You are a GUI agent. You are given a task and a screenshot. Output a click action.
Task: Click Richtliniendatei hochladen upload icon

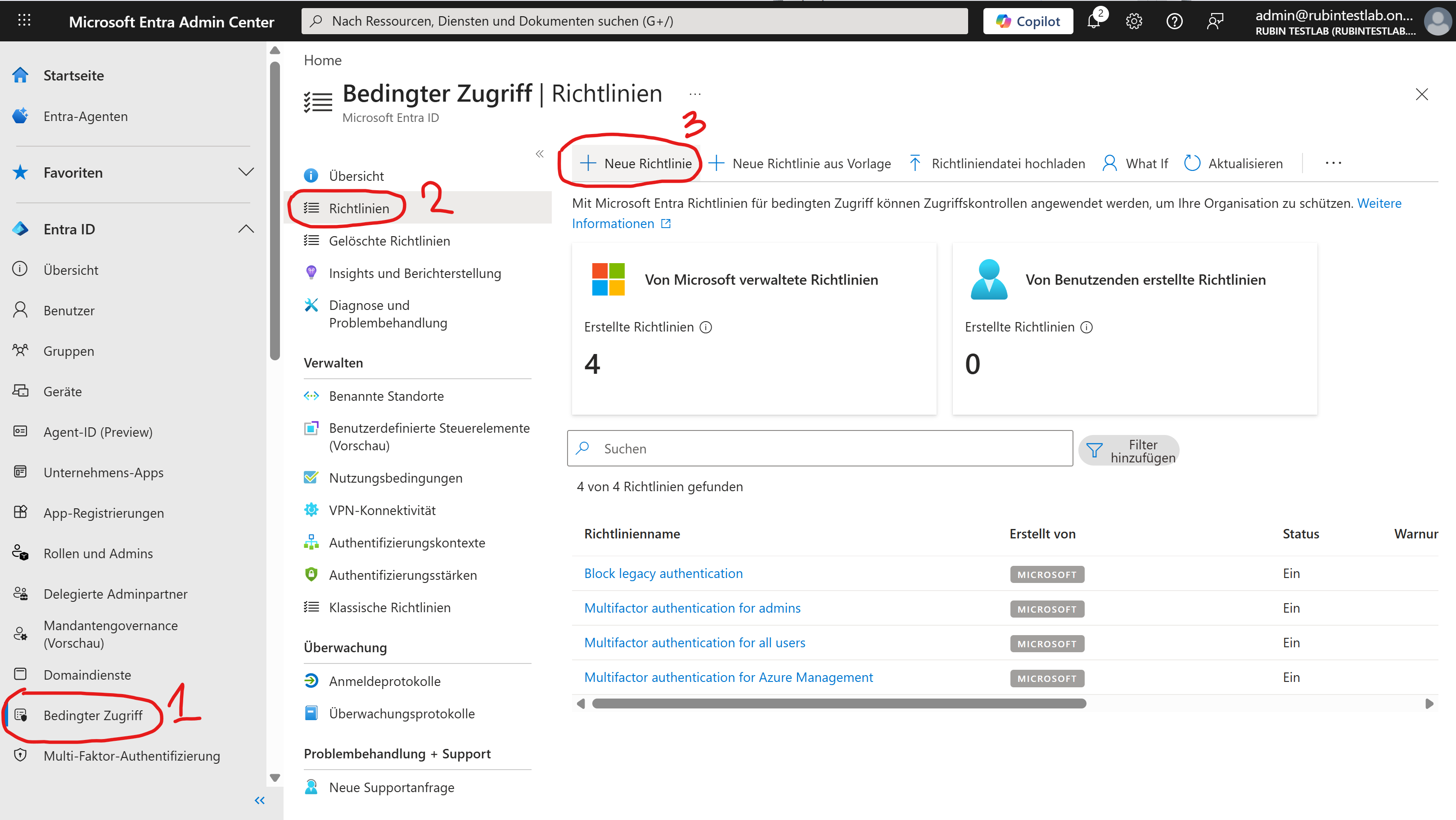click(x=915, y=163)
